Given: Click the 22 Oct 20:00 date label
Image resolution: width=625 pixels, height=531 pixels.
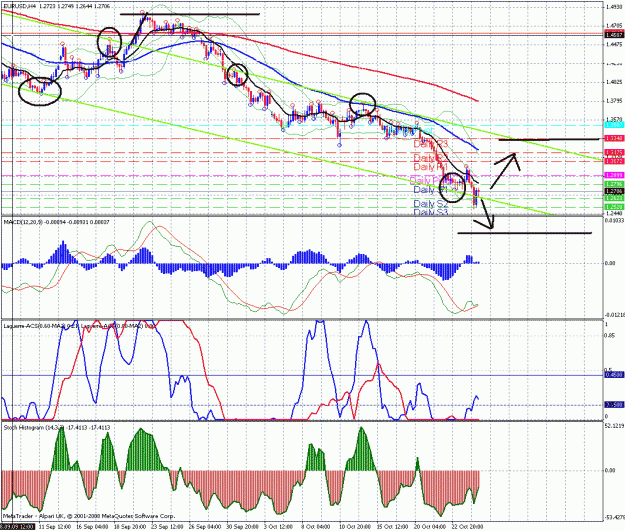Looking at the screenshot, I should 468,527.
